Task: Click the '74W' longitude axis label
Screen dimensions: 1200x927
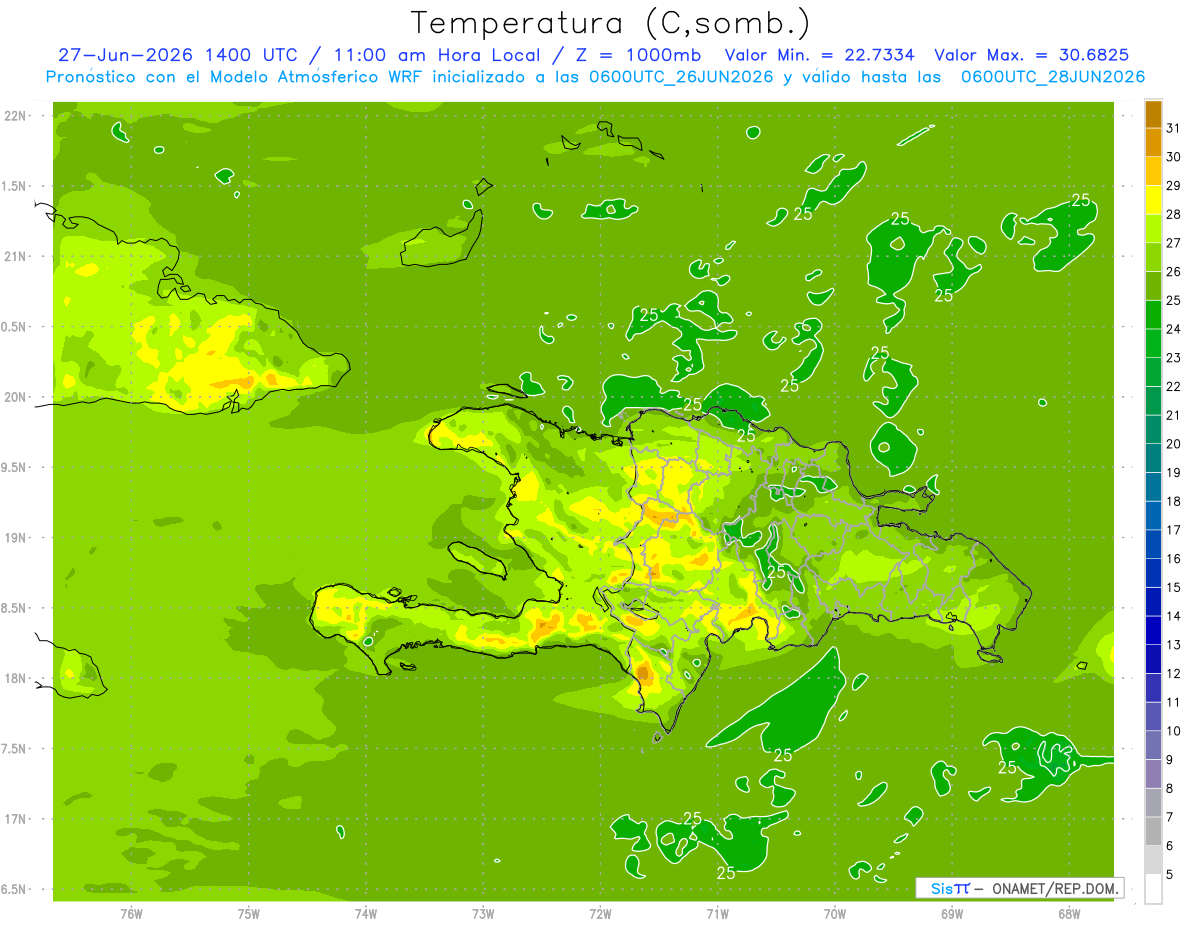Action: [366, 914]
